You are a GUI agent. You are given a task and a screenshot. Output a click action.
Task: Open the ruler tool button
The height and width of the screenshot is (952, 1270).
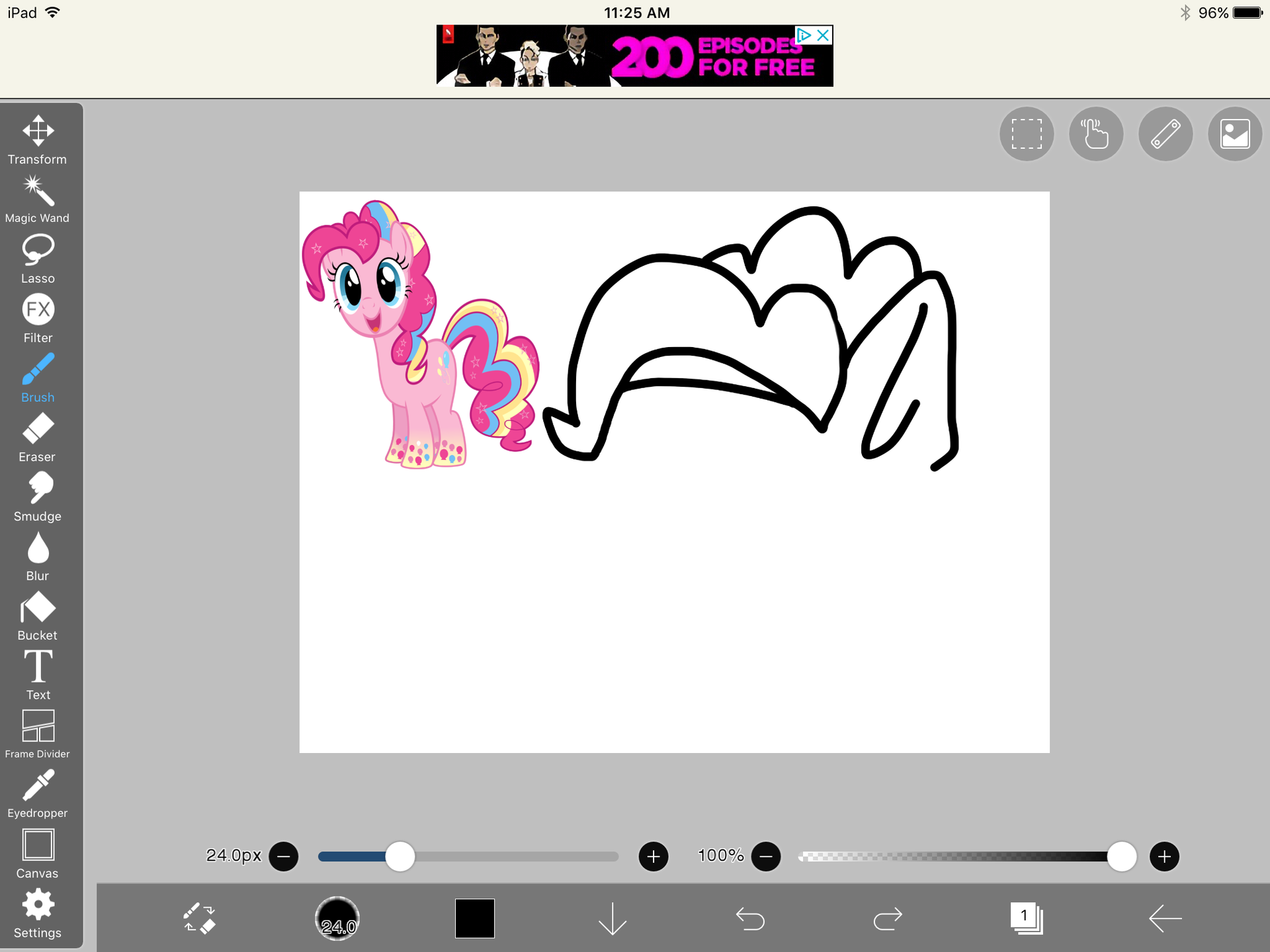coord(1165,134)
